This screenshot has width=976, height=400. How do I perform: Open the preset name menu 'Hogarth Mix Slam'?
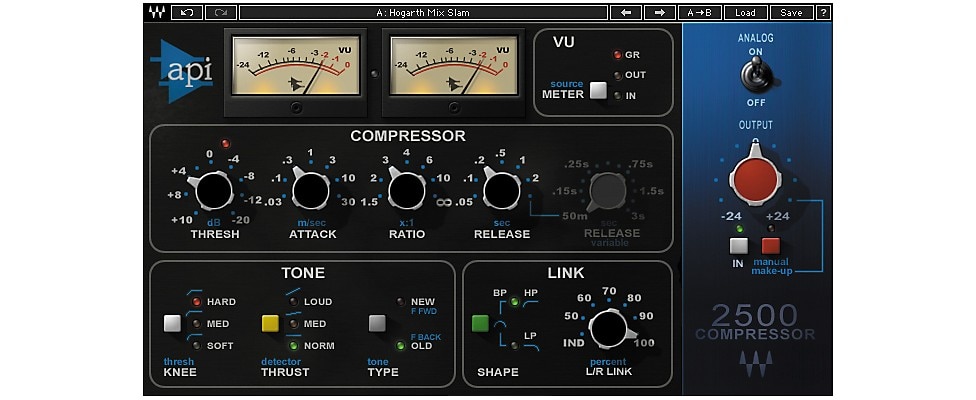pyautogui.click(x=423, y=12)
